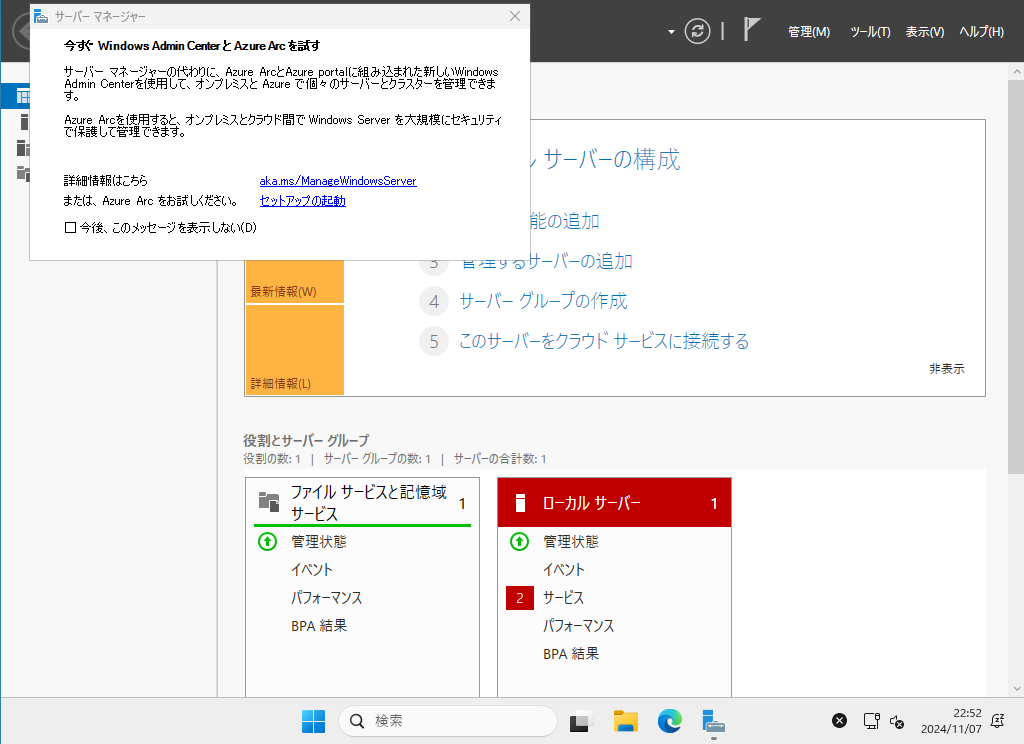This screenshot has height=744, width=1024.
Task: Open the notifications flag icon
Action: 752,29
